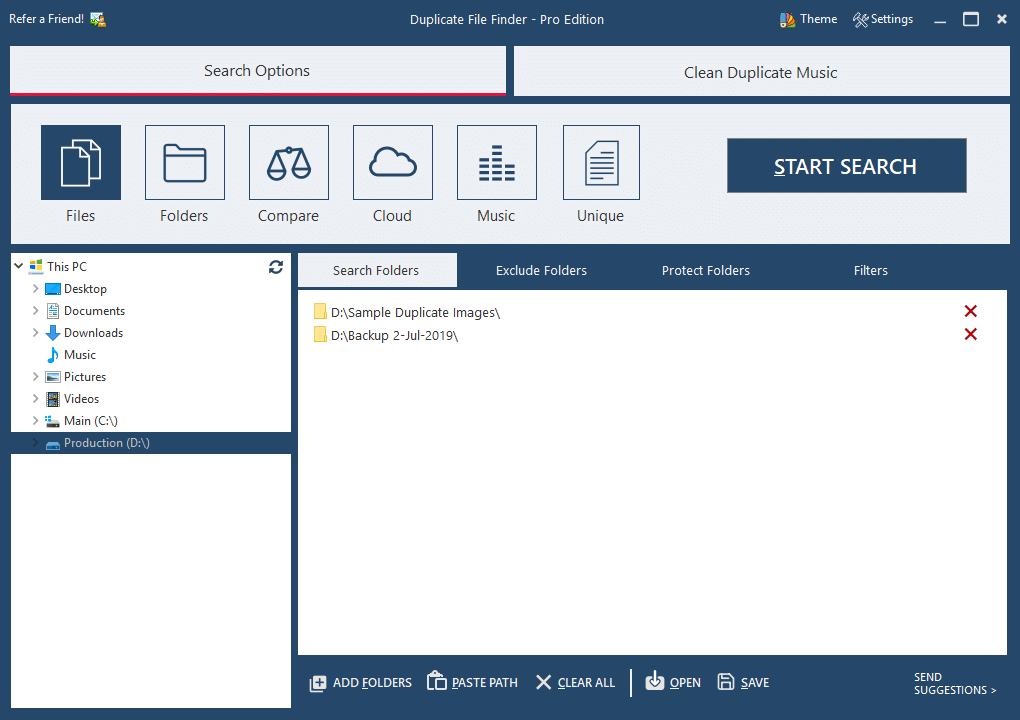
Task: Collapse the This PC tree
Action: pyautogui.click(x=18, y=266)
